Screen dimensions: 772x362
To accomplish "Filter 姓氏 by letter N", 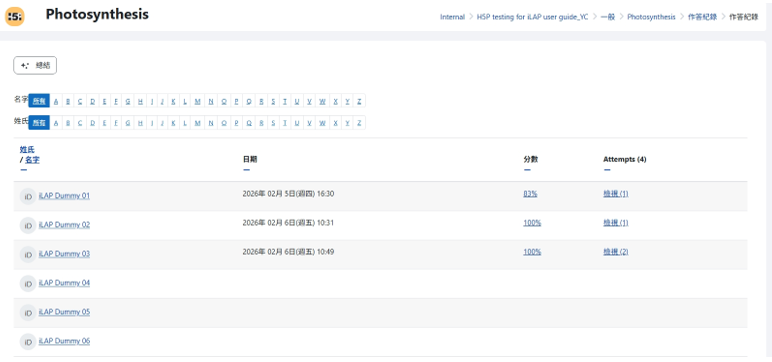I will 211,123.
